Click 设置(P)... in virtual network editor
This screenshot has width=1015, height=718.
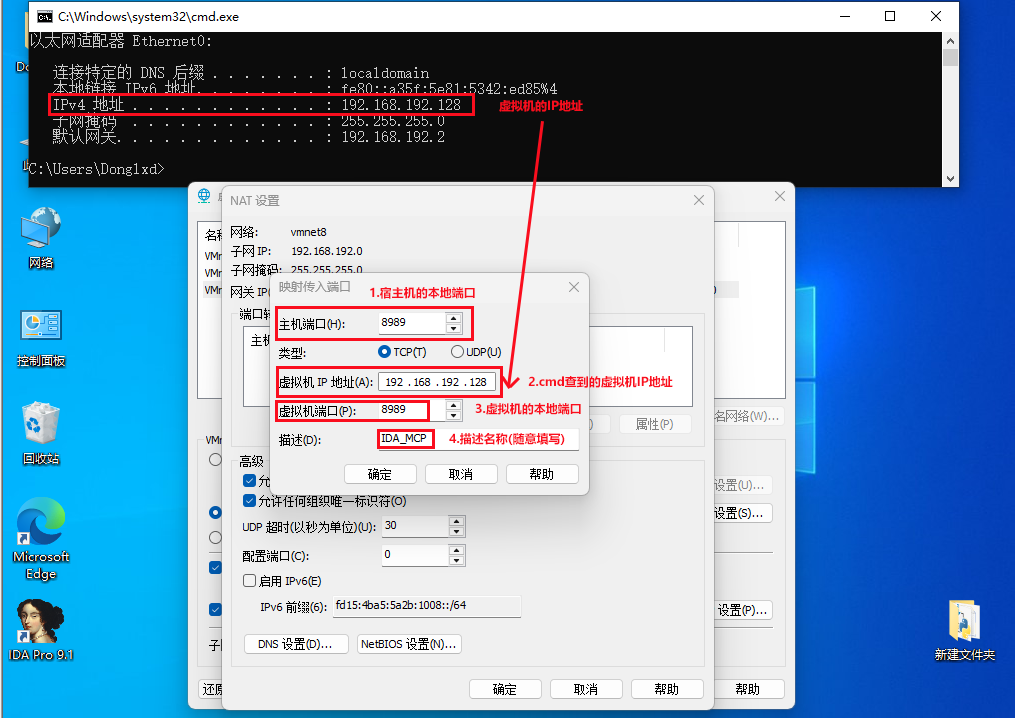(x=742, y=610)
